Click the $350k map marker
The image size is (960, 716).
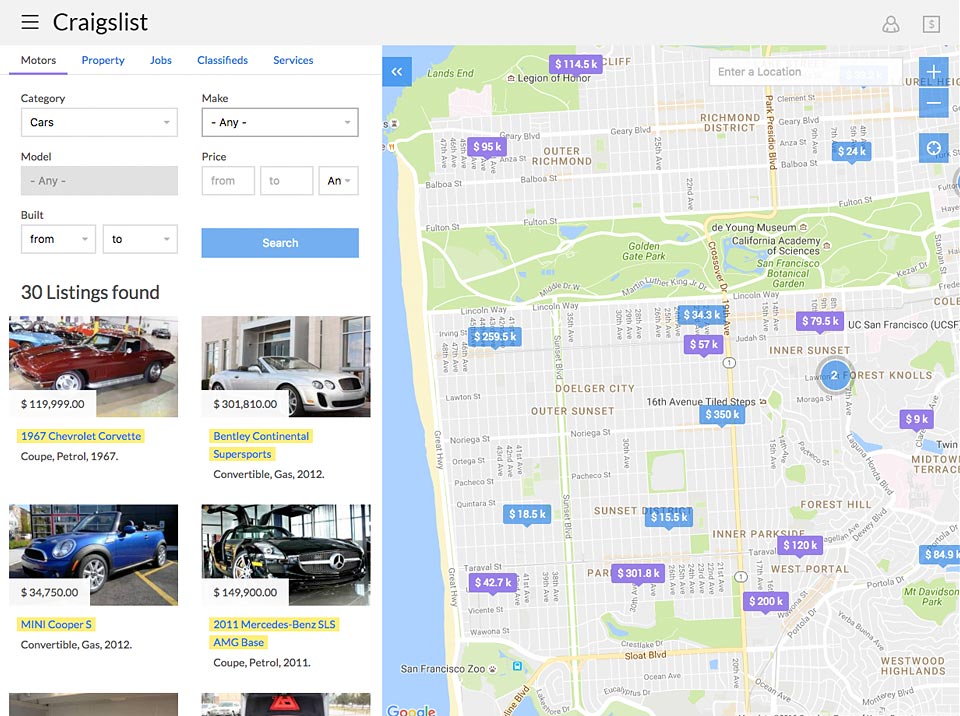pyautogui.click(x=722, y=415)
